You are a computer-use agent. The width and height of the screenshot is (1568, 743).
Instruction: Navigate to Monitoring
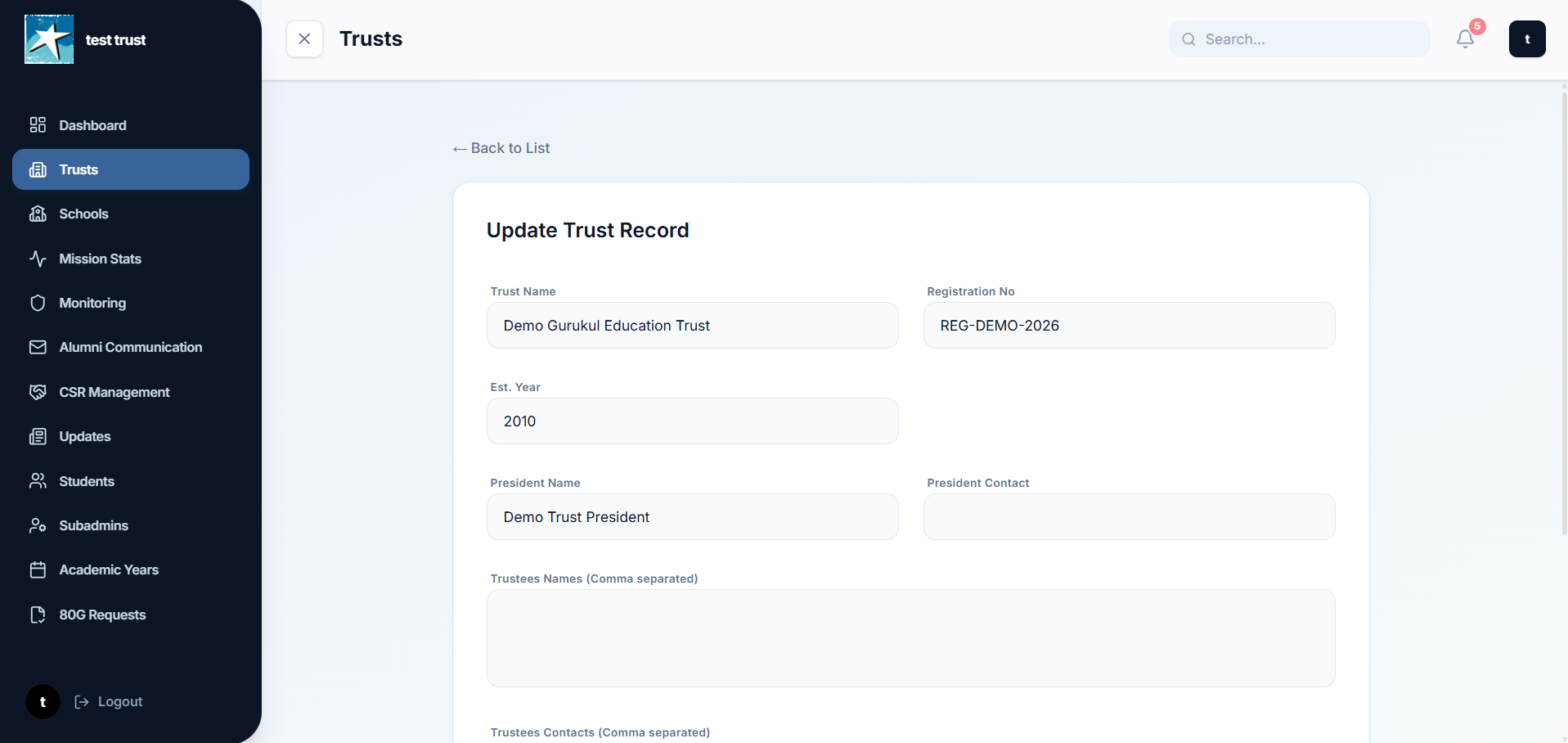pyautogui.click(x=131, y=303)
